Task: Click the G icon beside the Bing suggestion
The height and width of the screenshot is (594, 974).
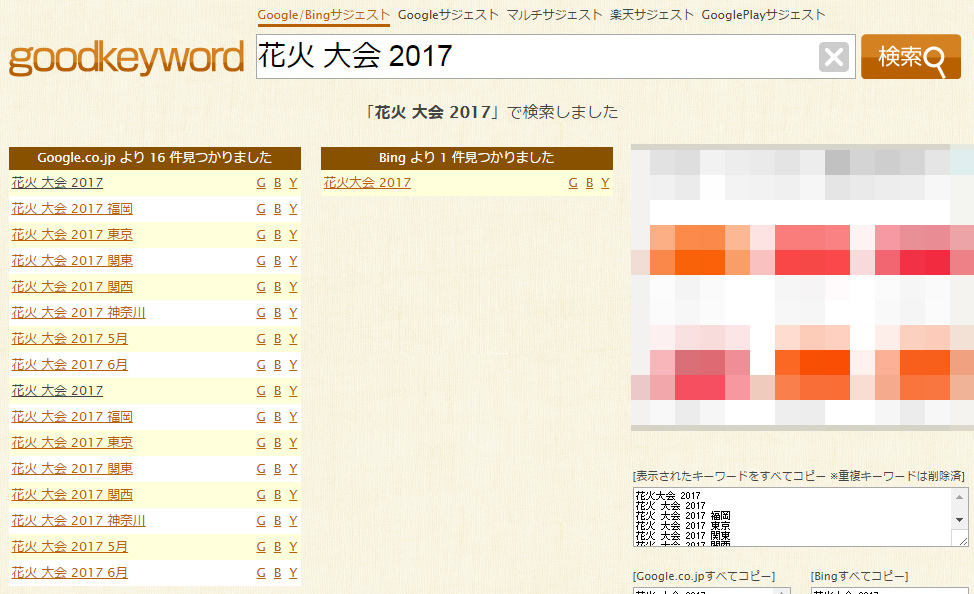Action: [573, 182]
